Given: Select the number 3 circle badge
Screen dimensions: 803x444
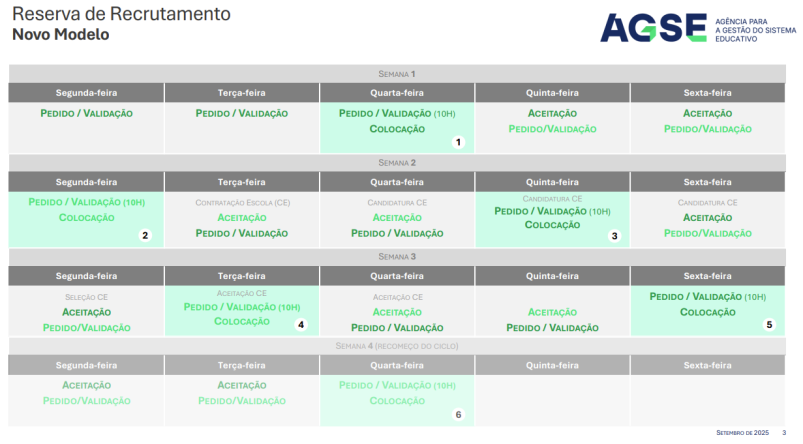Looking at the screenshot, I should [614, 236].
